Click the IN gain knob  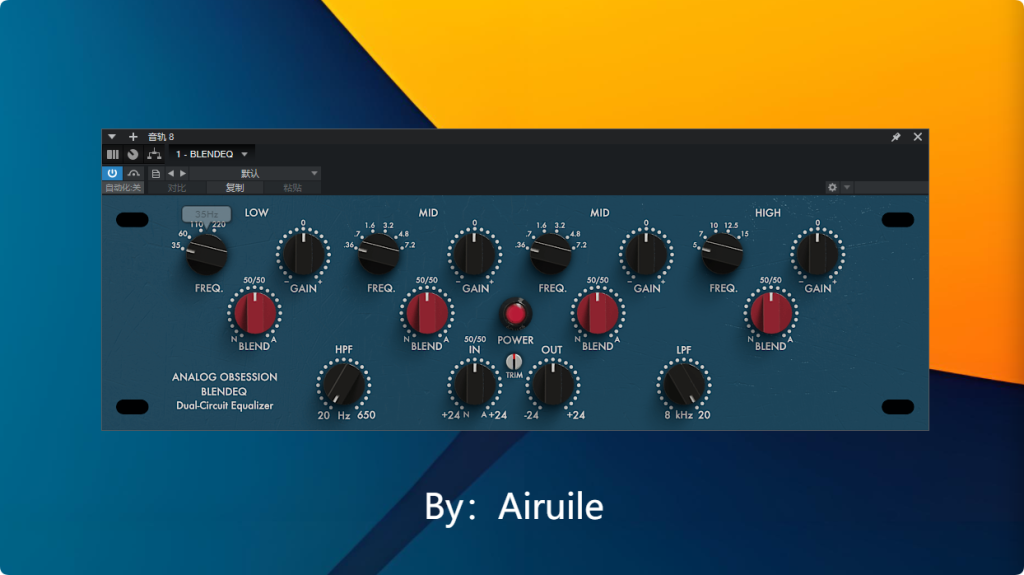click(475, 384)
